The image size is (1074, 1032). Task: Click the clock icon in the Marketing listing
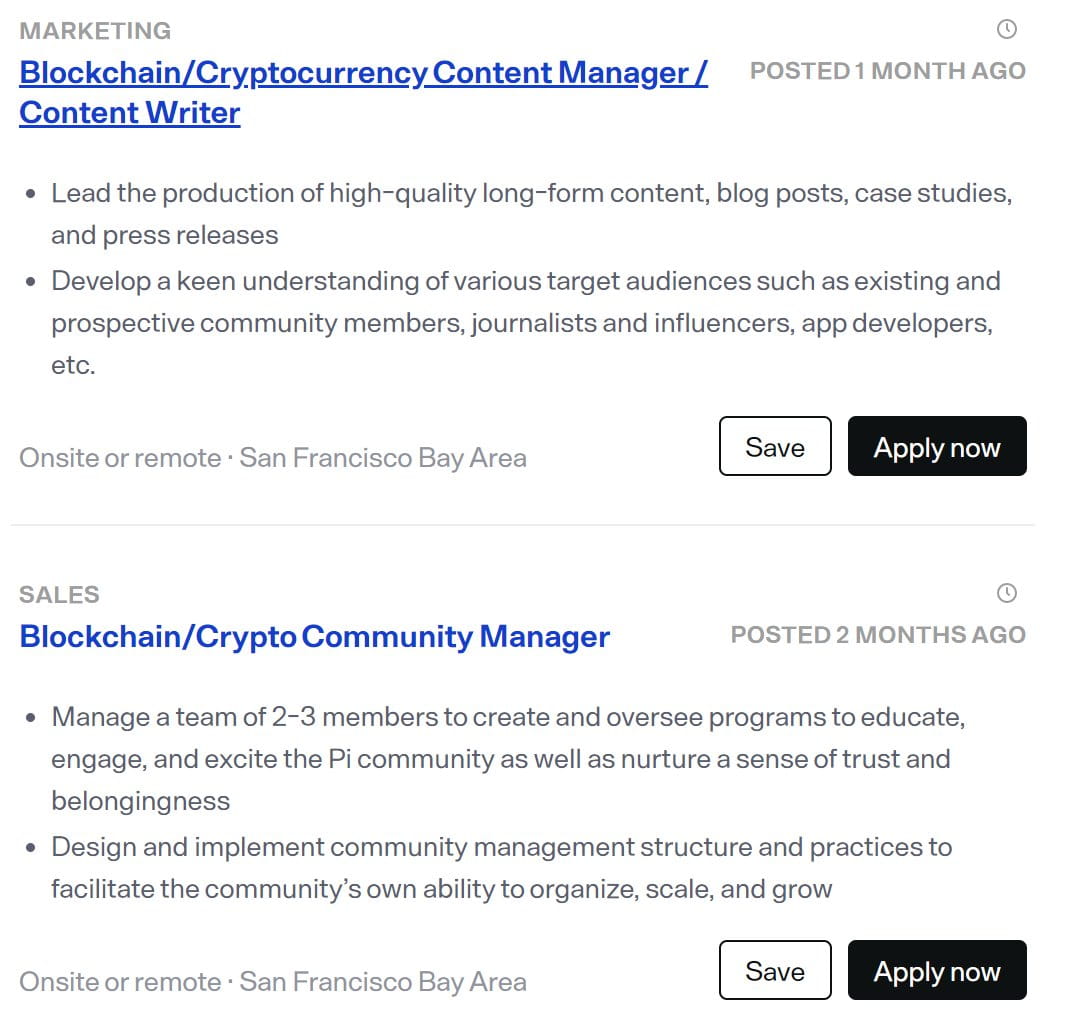point(1007,29)
